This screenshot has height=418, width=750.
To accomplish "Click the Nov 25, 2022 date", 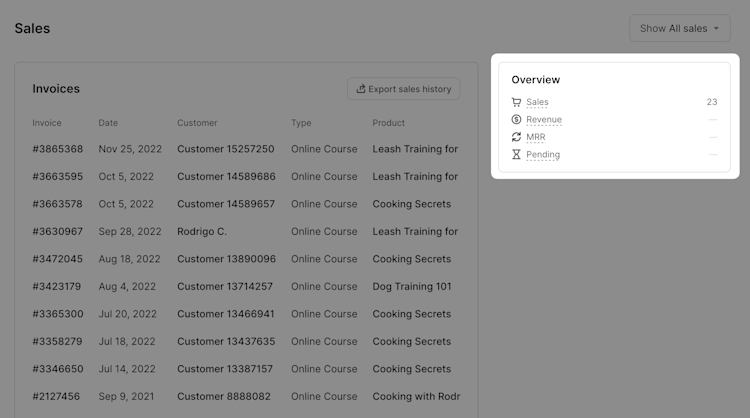I will 130,149.
